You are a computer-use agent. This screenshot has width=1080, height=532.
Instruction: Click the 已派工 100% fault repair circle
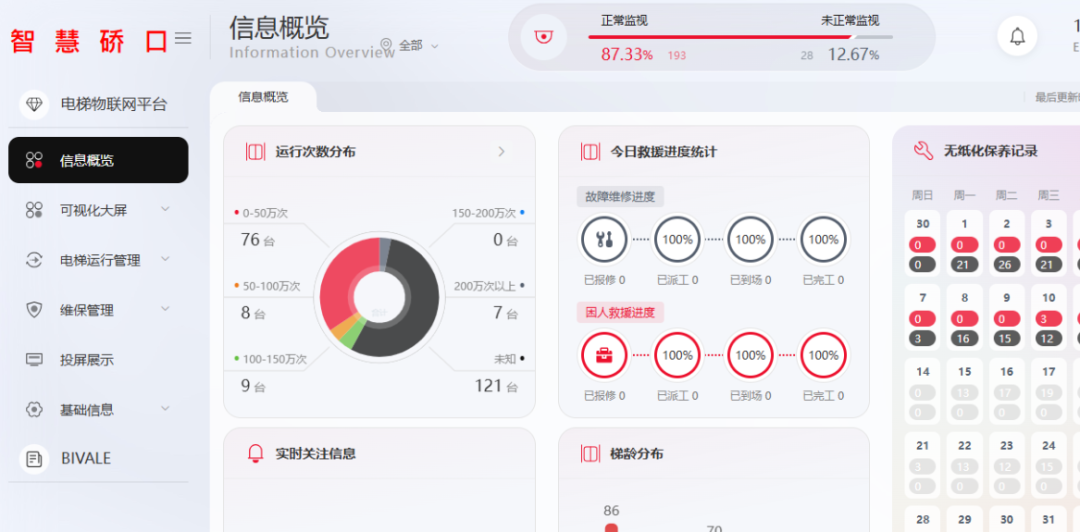pyautogui.click(x=677, y=239)
